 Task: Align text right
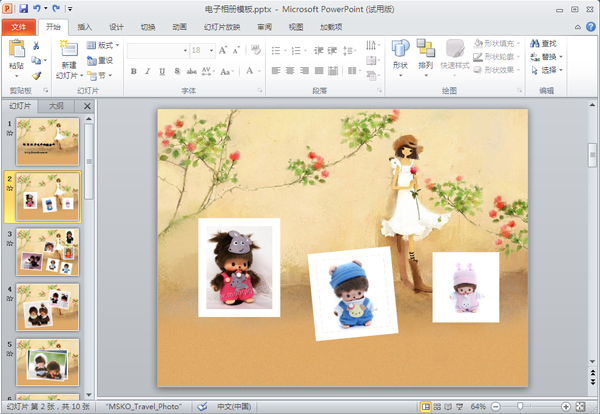tap(305, 70)
